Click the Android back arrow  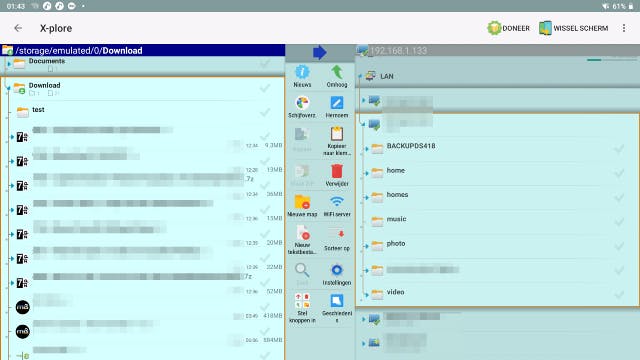(x=18, y=28)
